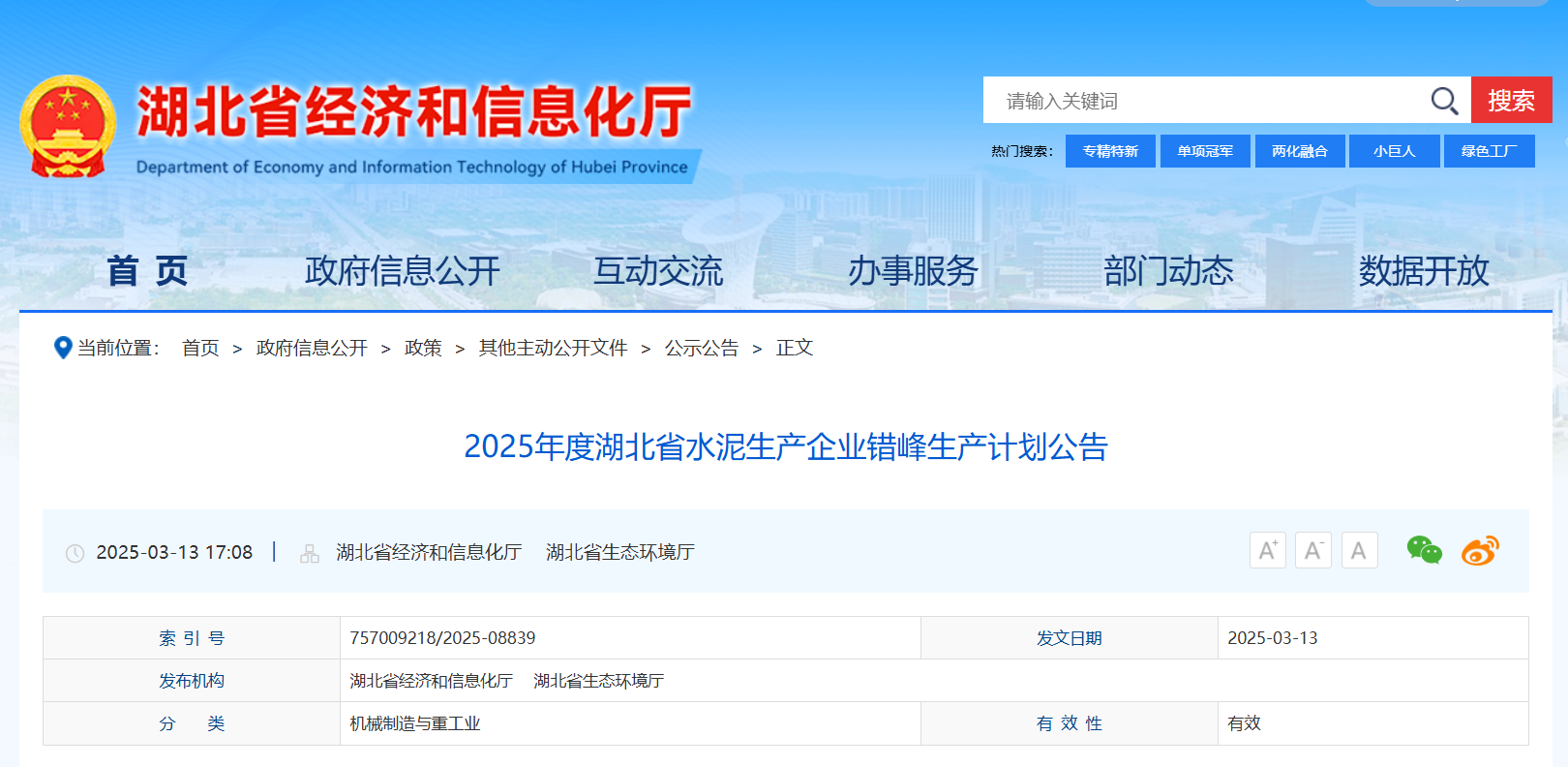Click the magnifier search icon
The height and width of the screenshot is (767, 1568).
[x=1444, y=101]
